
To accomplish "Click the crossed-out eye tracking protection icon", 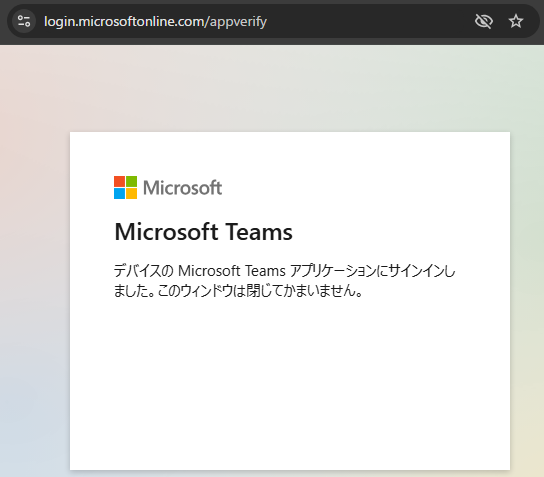I will [x=484, y=21].
